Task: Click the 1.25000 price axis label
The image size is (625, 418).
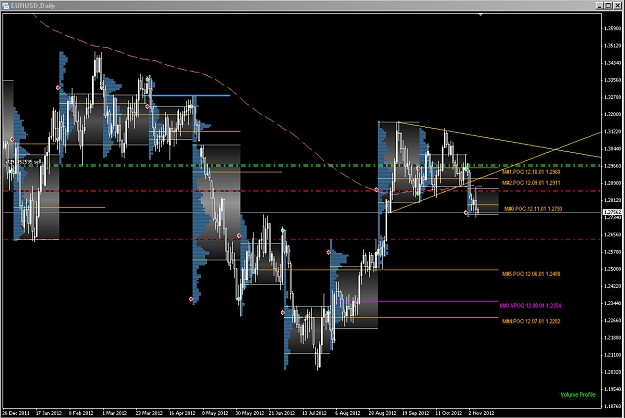Action: 613,269
